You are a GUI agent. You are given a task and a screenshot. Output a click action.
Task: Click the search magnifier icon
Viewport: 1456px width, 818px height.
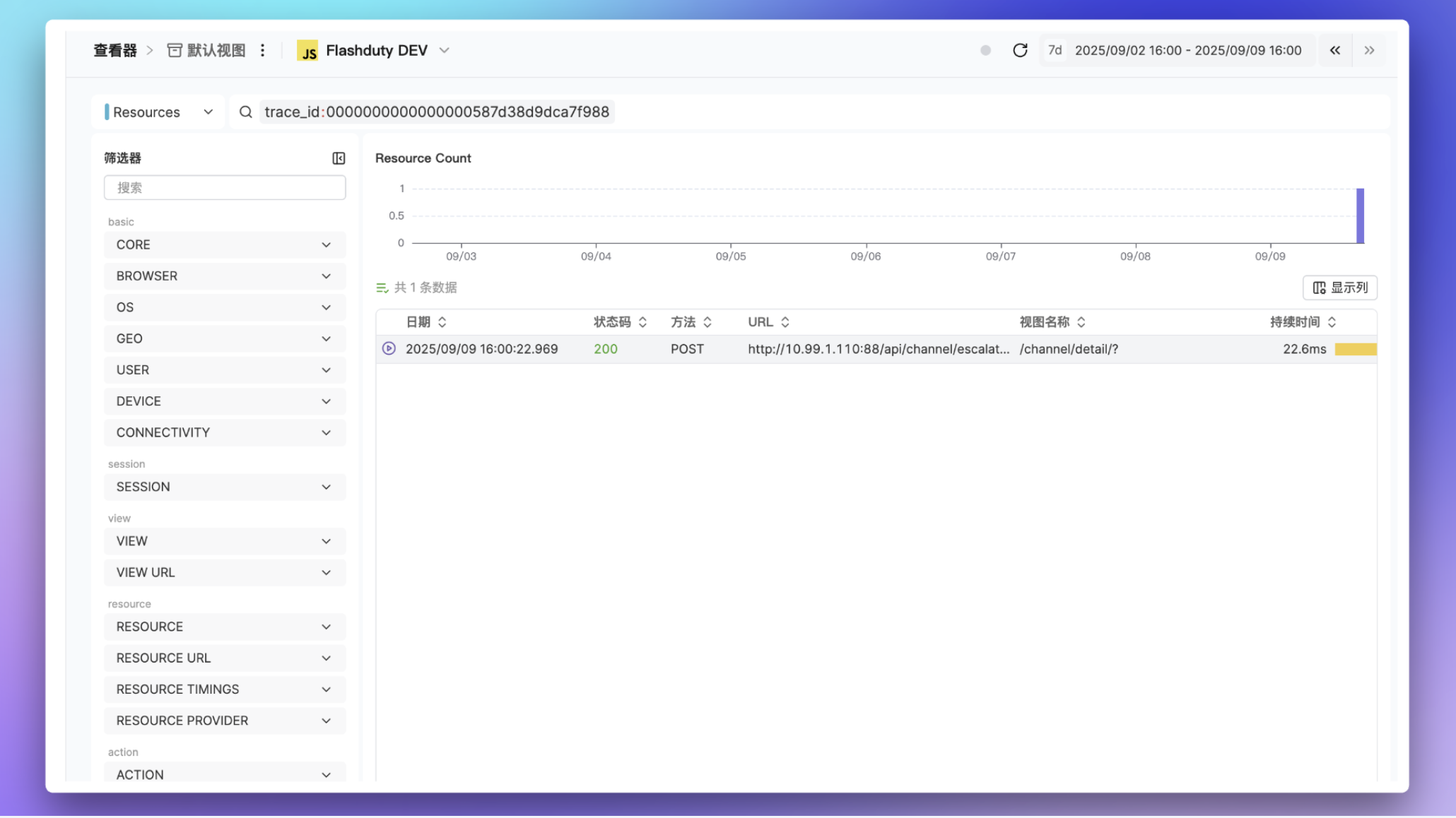tap(245, 112)
